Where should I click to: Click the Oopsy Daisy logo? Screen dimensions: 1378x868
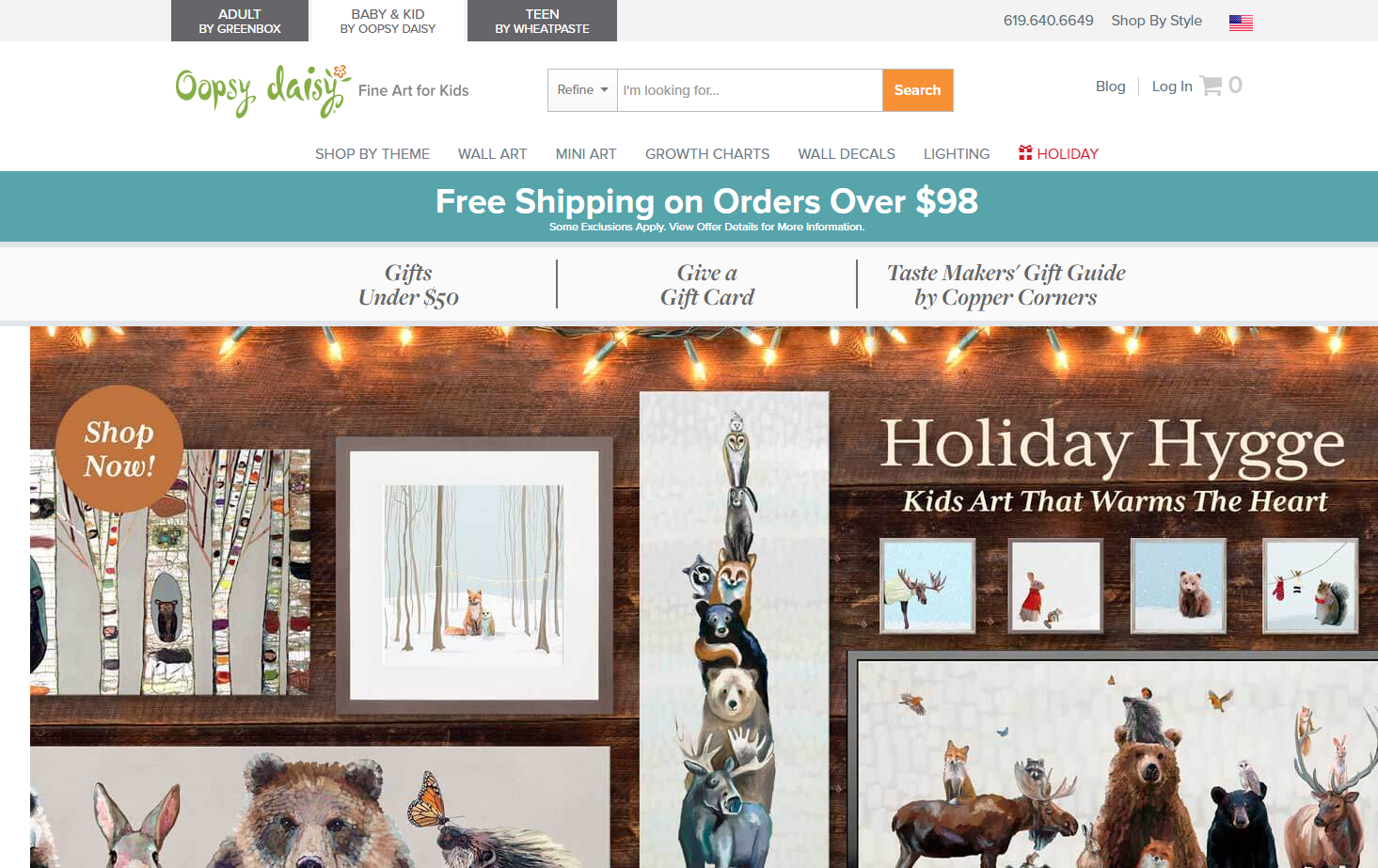[x=263, y=91]
